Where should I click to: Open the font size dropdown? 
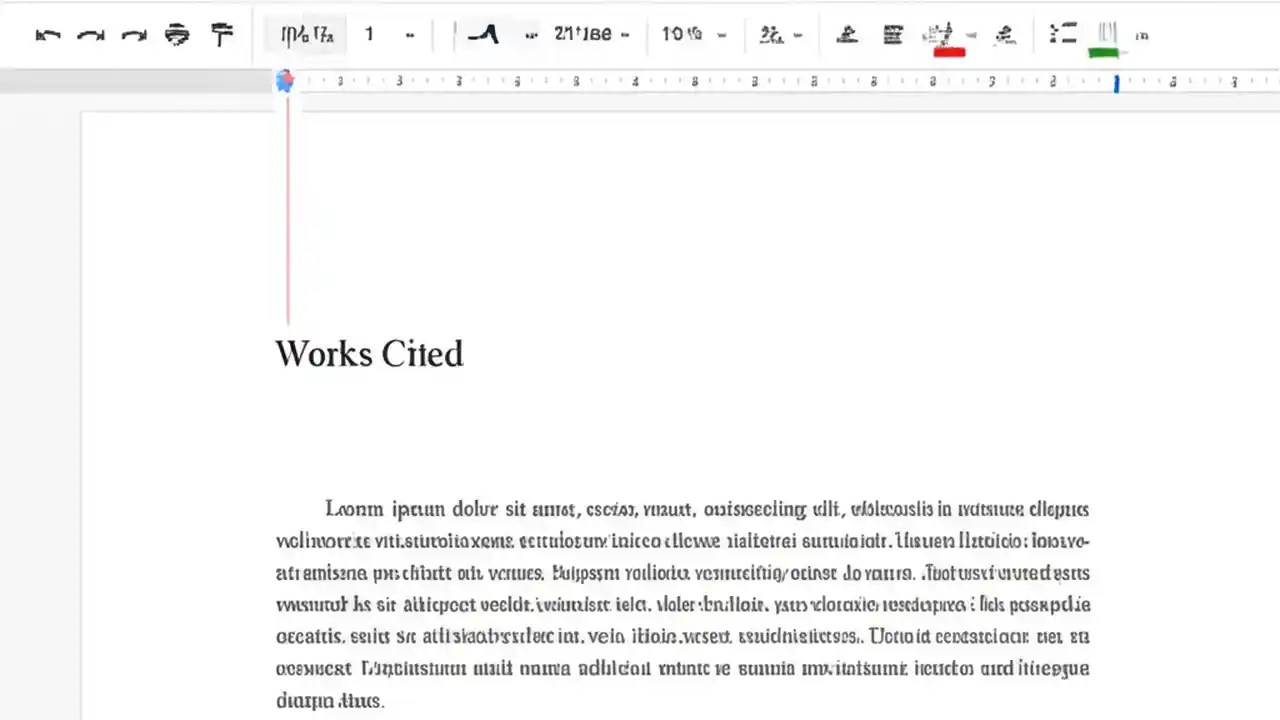tap(695, 35)
